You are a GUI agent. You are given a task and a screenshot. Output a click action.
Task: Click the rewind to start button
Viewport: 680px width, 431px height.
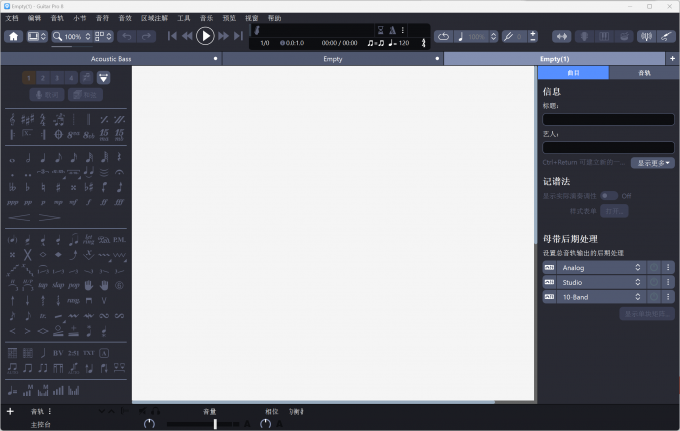click(172, 36)
